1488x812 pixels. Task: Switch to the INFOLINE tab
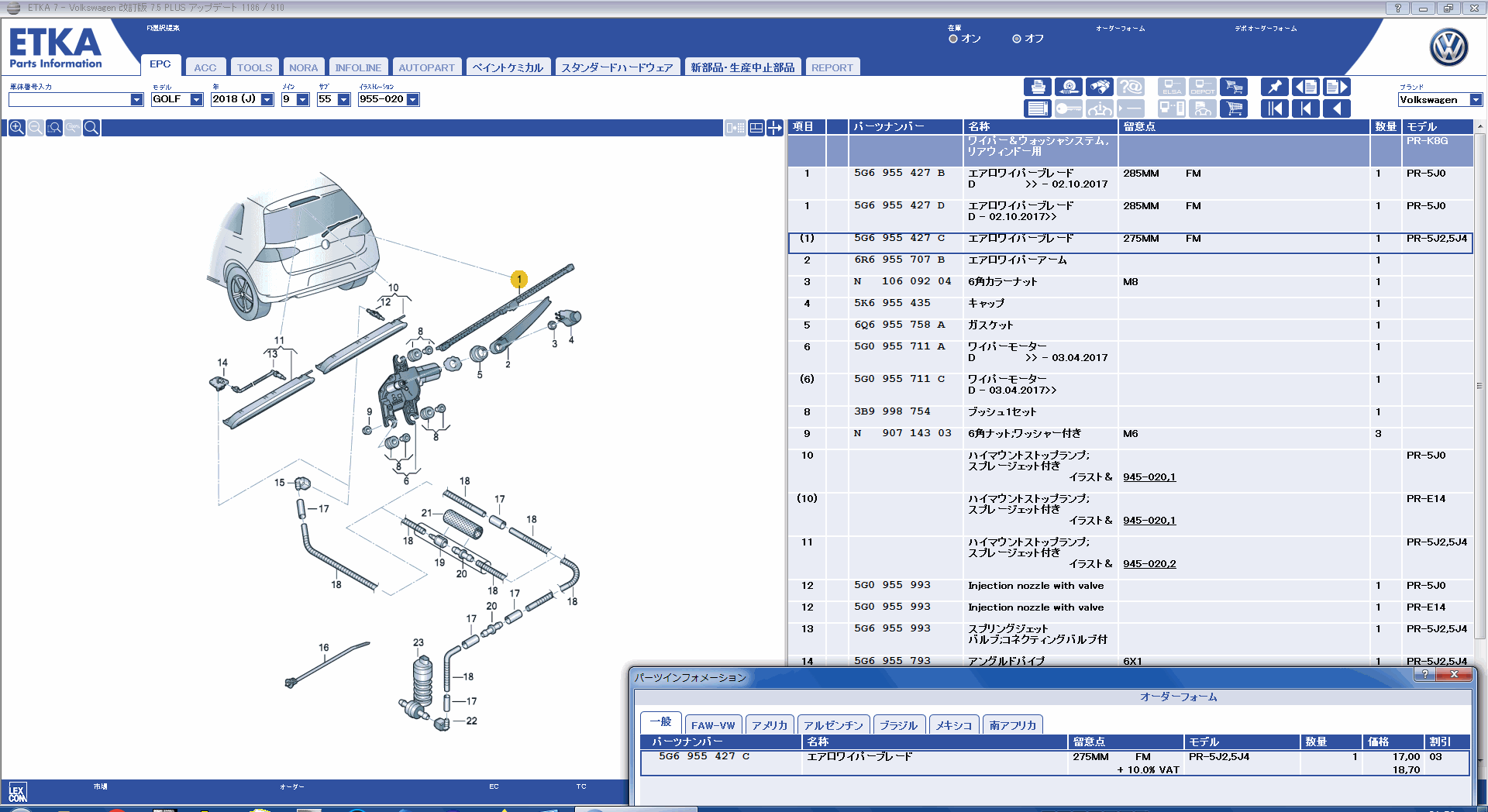coord(358,67)
